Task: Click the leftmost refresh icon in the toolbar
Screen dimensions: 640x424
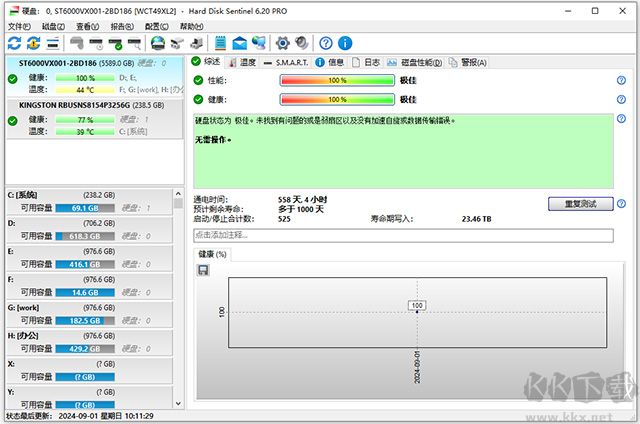Action: (x=13, y=43)
